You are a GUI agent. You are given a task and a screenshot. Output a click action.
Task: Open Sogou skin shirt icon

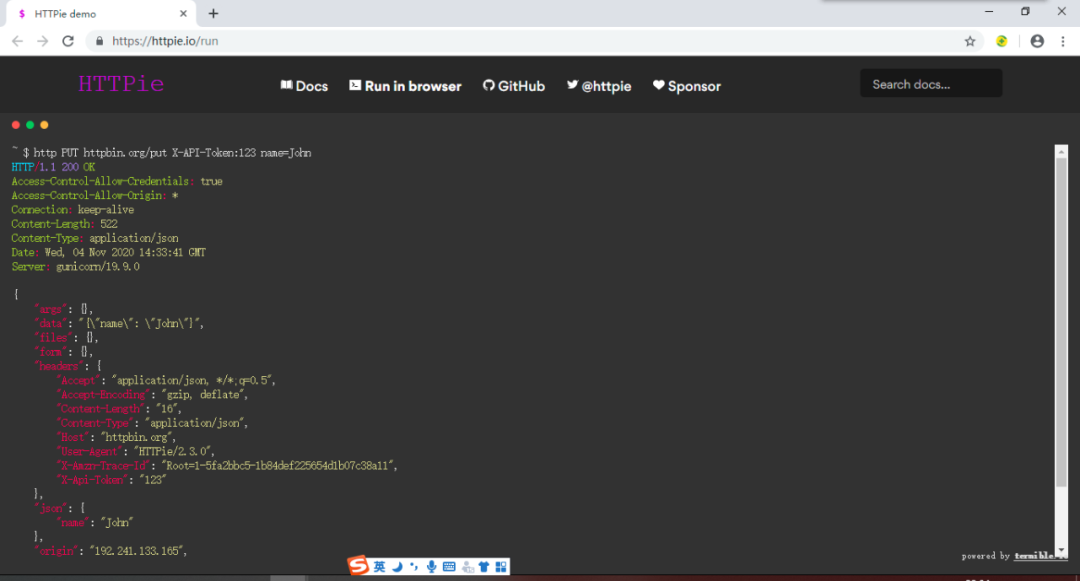click(x=484, y=567)
